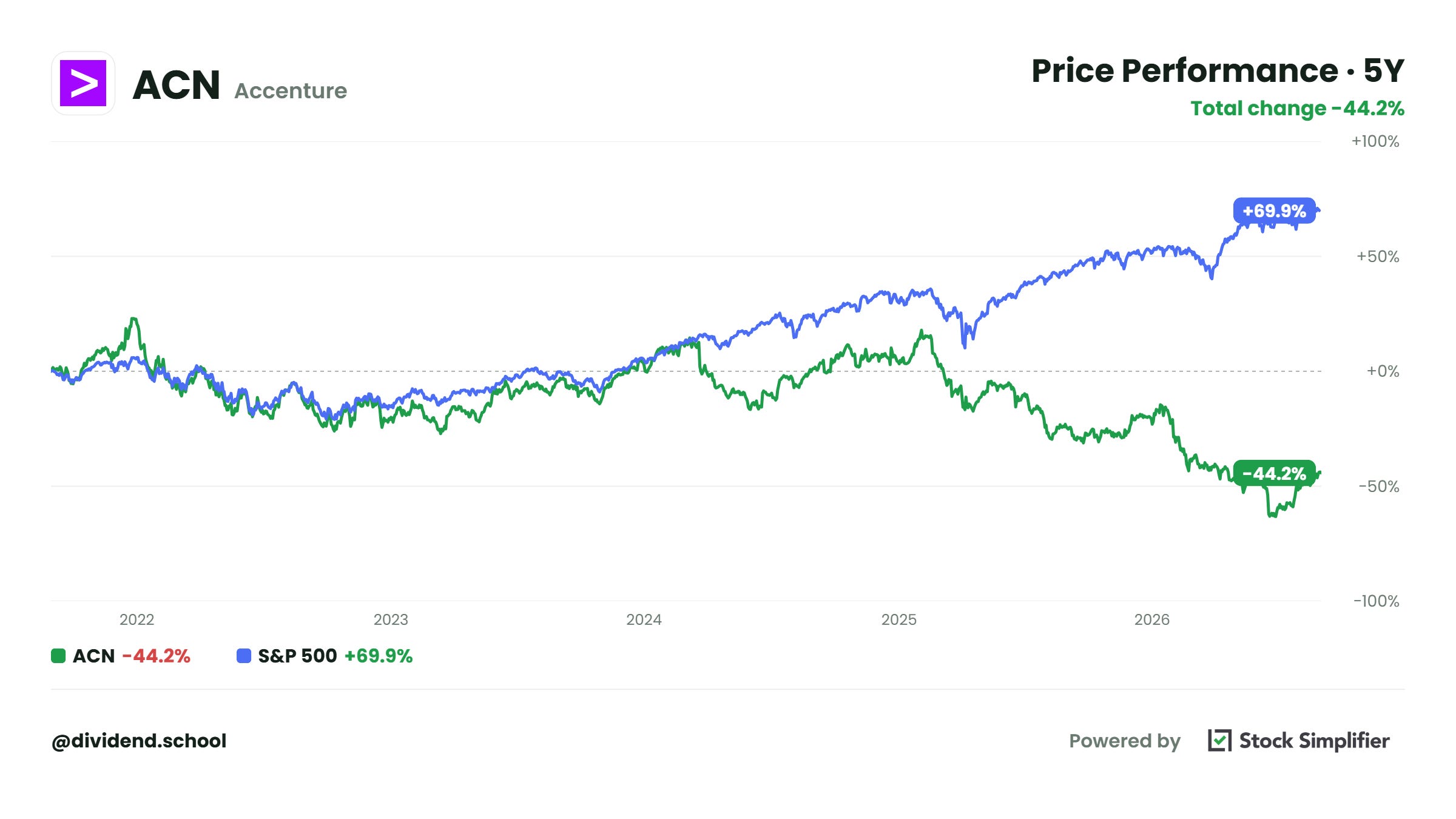Click the 2023 x-axis year label

tap(391, 619)
